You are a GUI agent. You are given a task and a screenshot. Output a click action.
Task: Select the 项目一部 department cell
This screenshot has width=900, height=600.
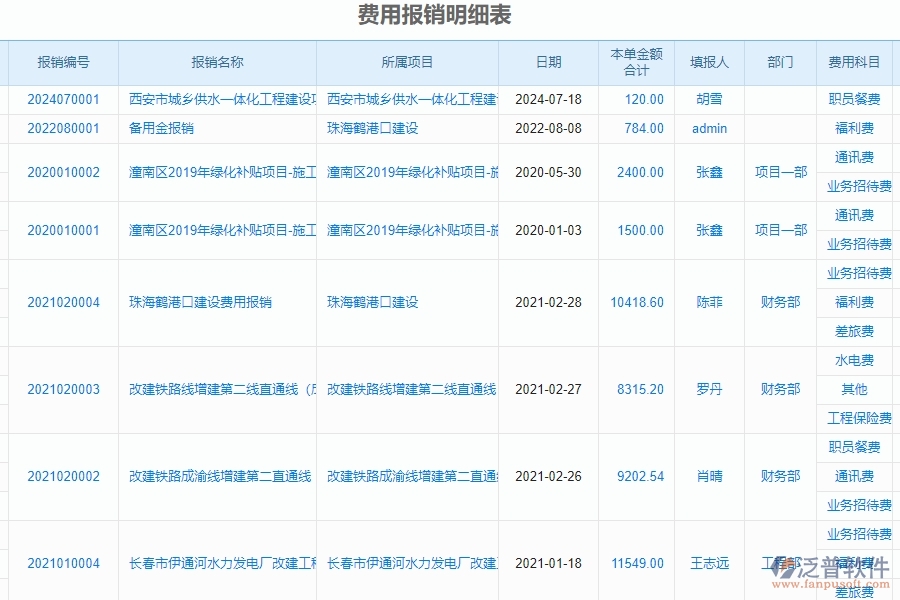pyautogui.click(x=779, y=172)
